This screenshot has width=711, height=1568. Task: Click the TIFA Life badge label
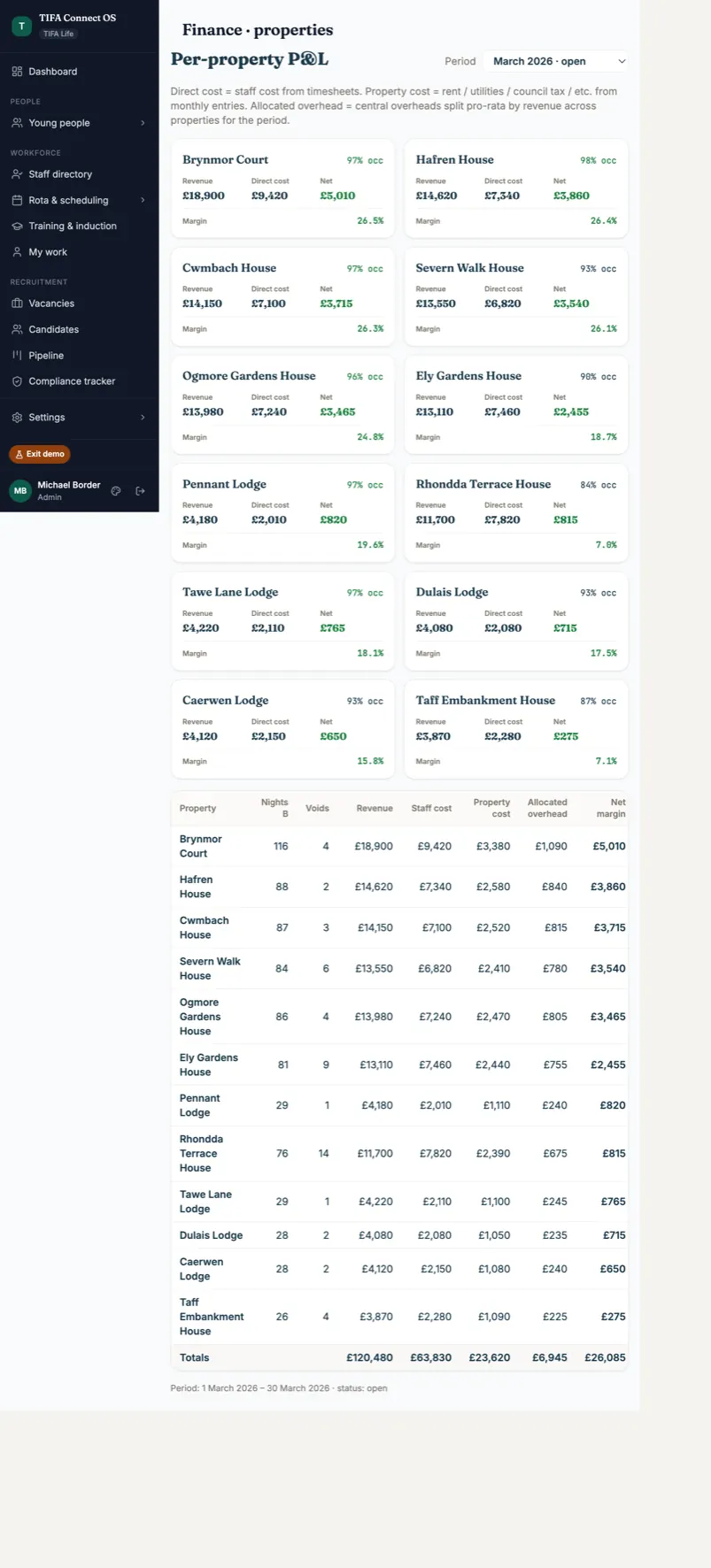click(58, 34)
